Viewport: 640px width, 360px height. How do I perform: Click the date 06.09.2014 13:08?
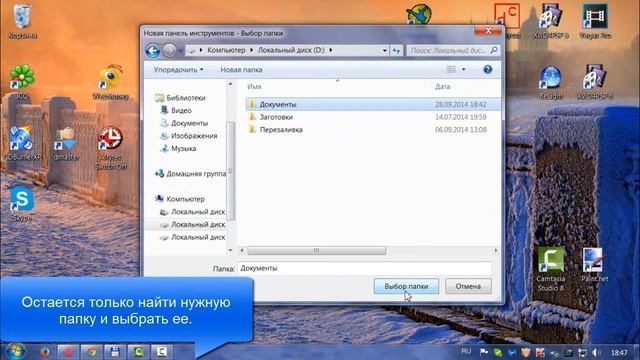click(460, 130)
